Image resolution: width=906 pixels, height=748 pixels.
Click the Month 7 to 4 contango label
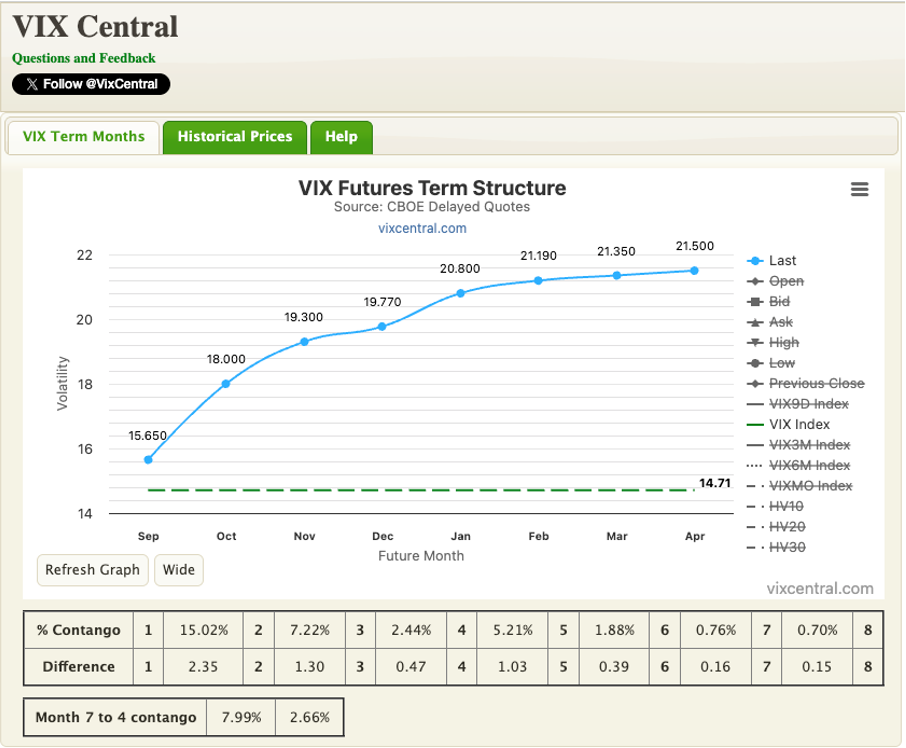click(x=116, y=717)
